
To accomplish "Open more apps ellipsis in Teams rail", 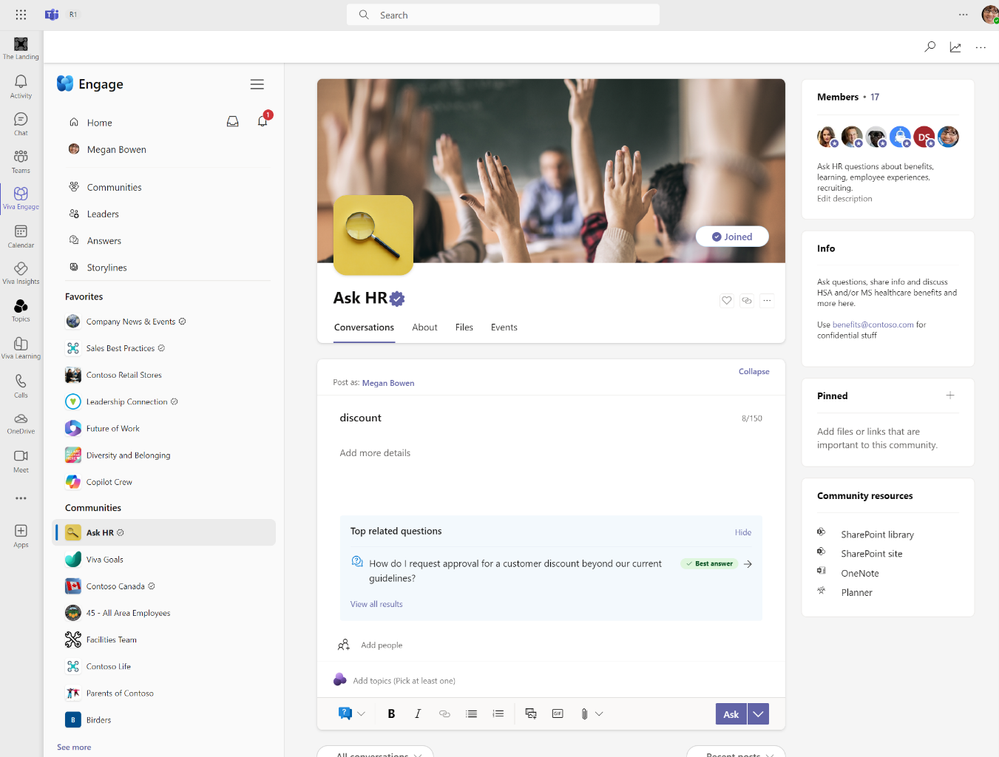I will pyautogui.click(x=20, y=498).
